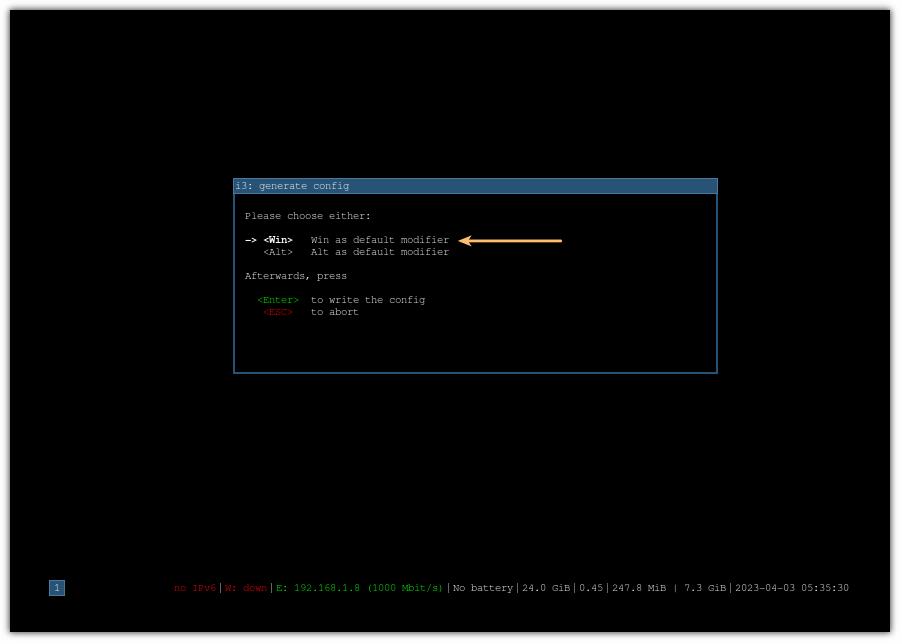Click the 0.45 load status entry
Screen dimensions: 902x644
point(591,588)
